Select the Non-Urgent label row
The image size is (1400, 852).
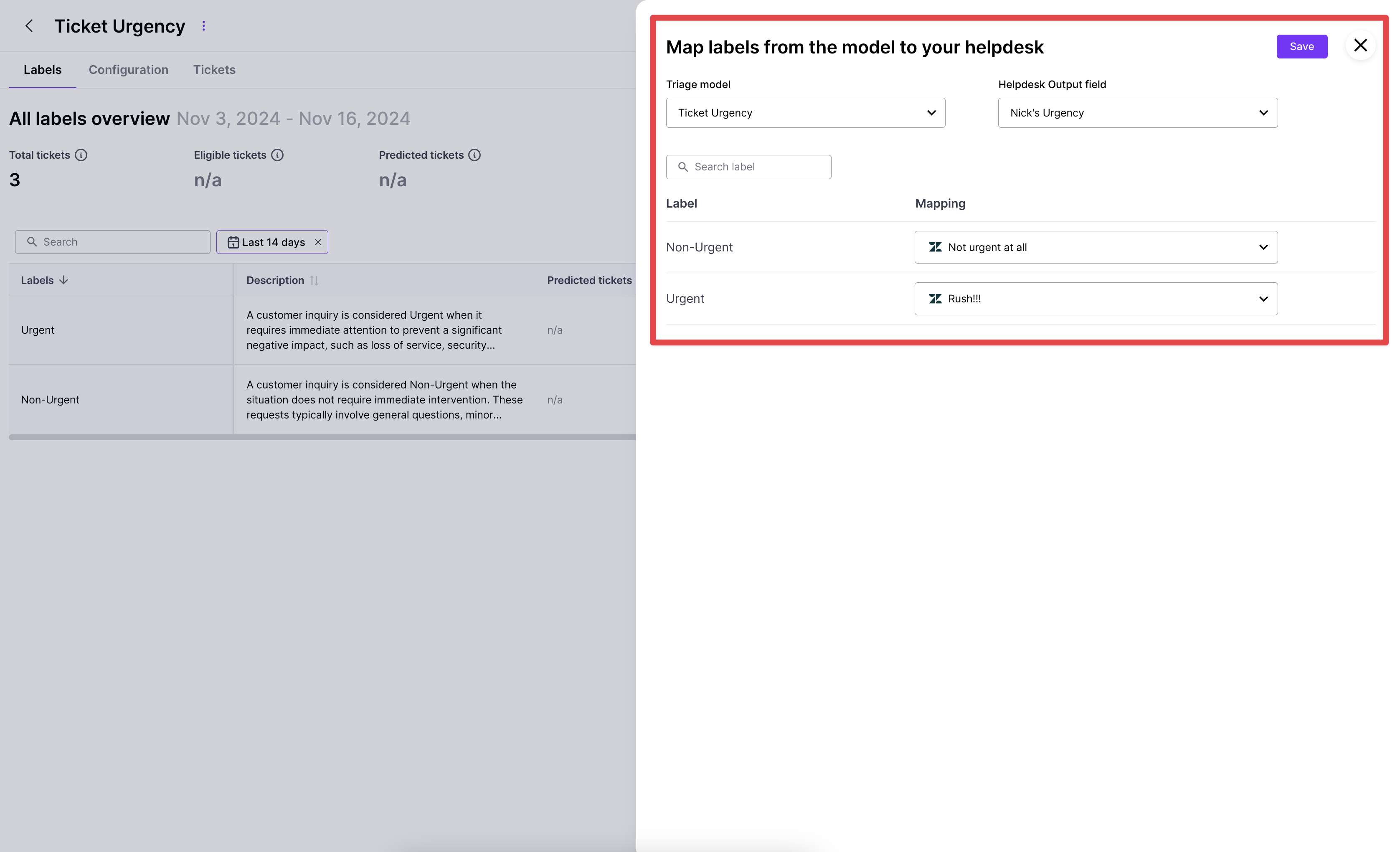click(322, 400)
